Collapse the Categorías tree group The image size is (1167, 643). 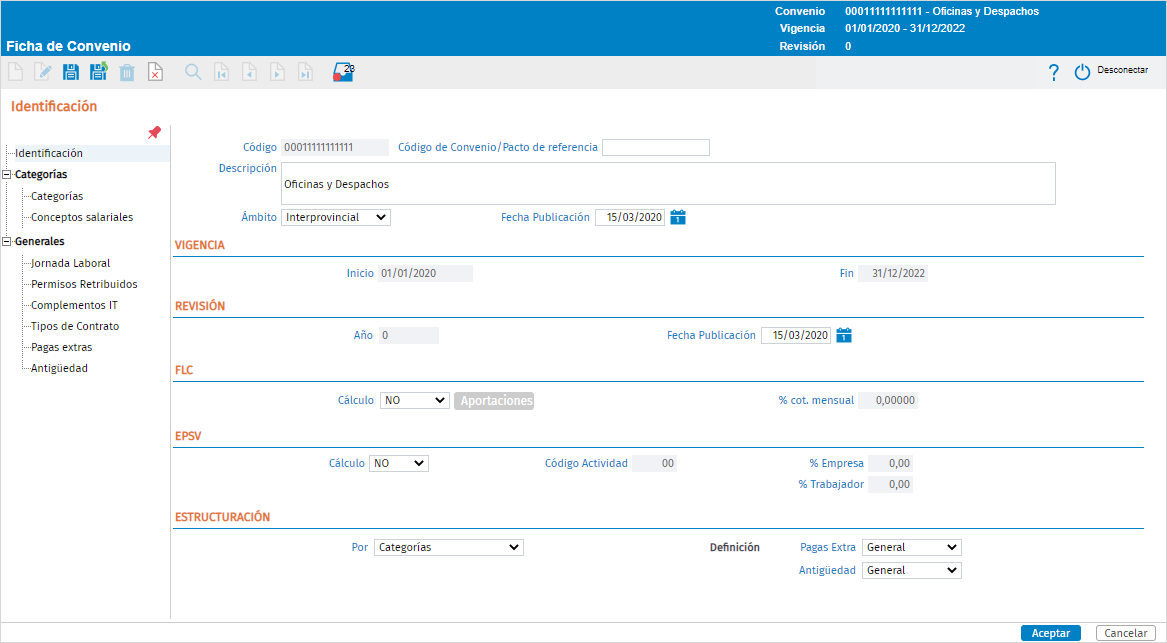(x=7, y=174)
